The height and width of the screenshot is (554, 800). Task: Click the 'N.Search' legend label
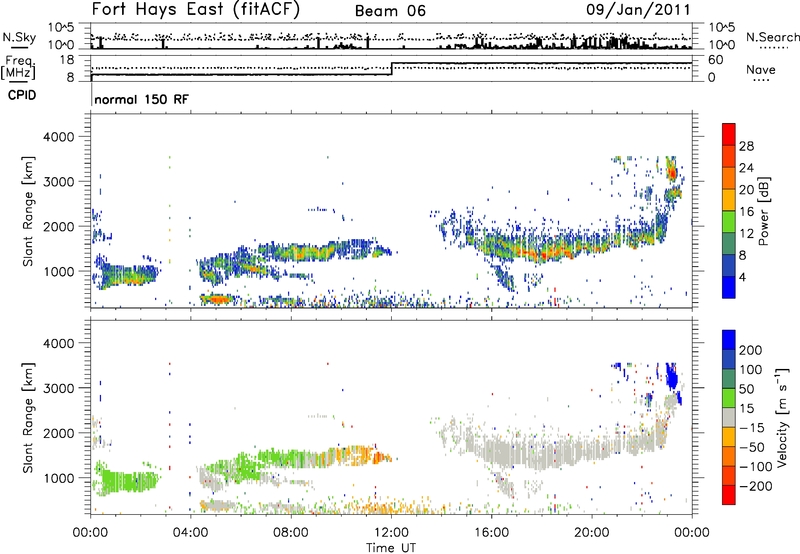pos(772,37)
